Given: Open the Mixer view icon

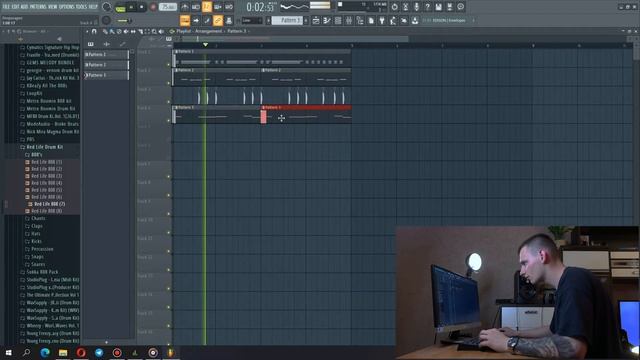Looking at the screenshot, I should coord(349,20).
